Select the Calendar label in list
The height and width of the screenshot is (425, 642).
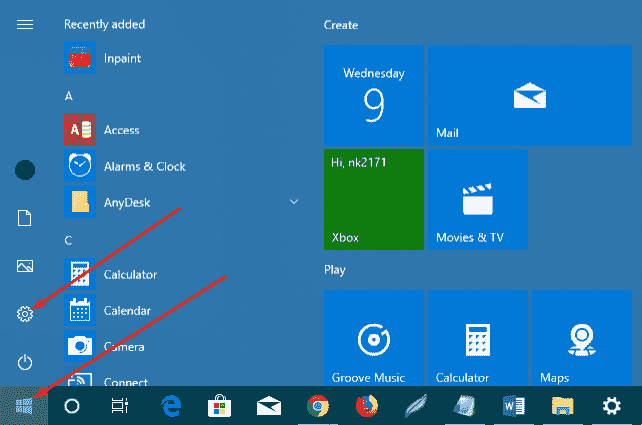(127, 311)
